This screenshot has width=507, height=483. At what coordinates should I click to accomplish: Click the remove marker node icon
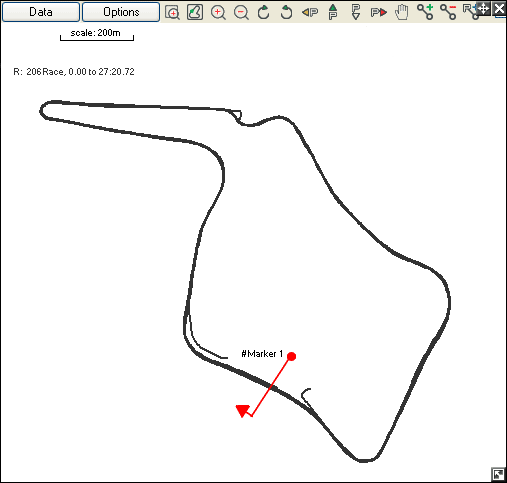coord(448,12)
